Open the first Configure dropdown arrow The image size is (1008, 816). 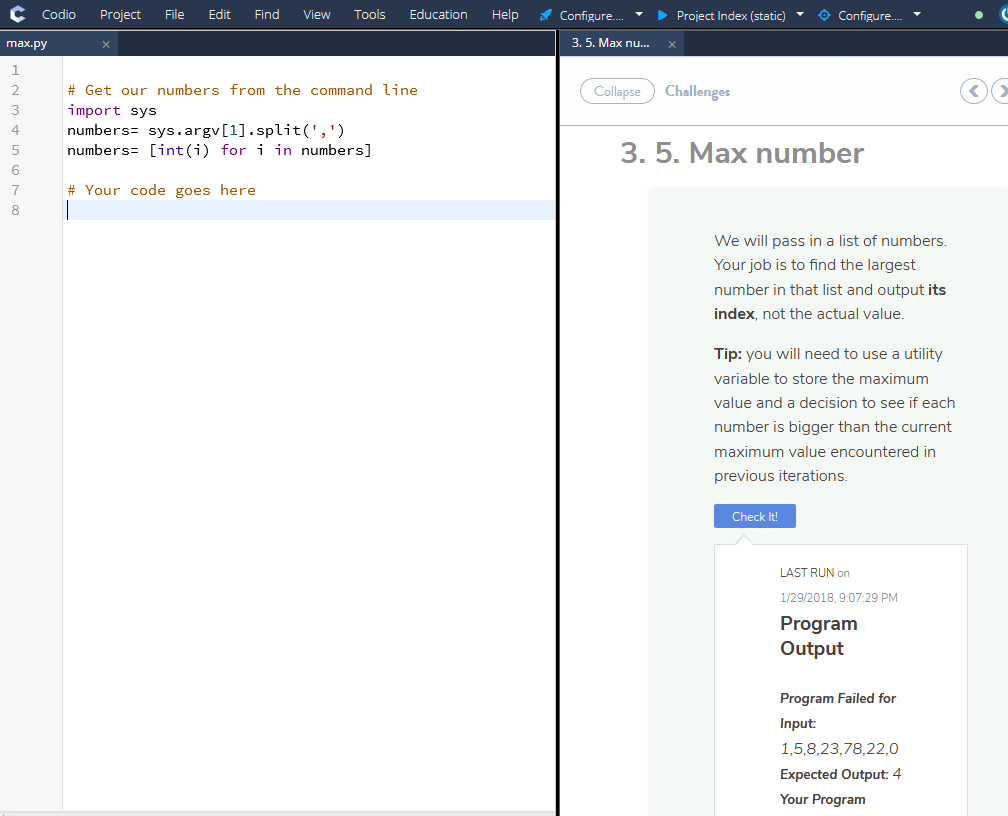638,15
